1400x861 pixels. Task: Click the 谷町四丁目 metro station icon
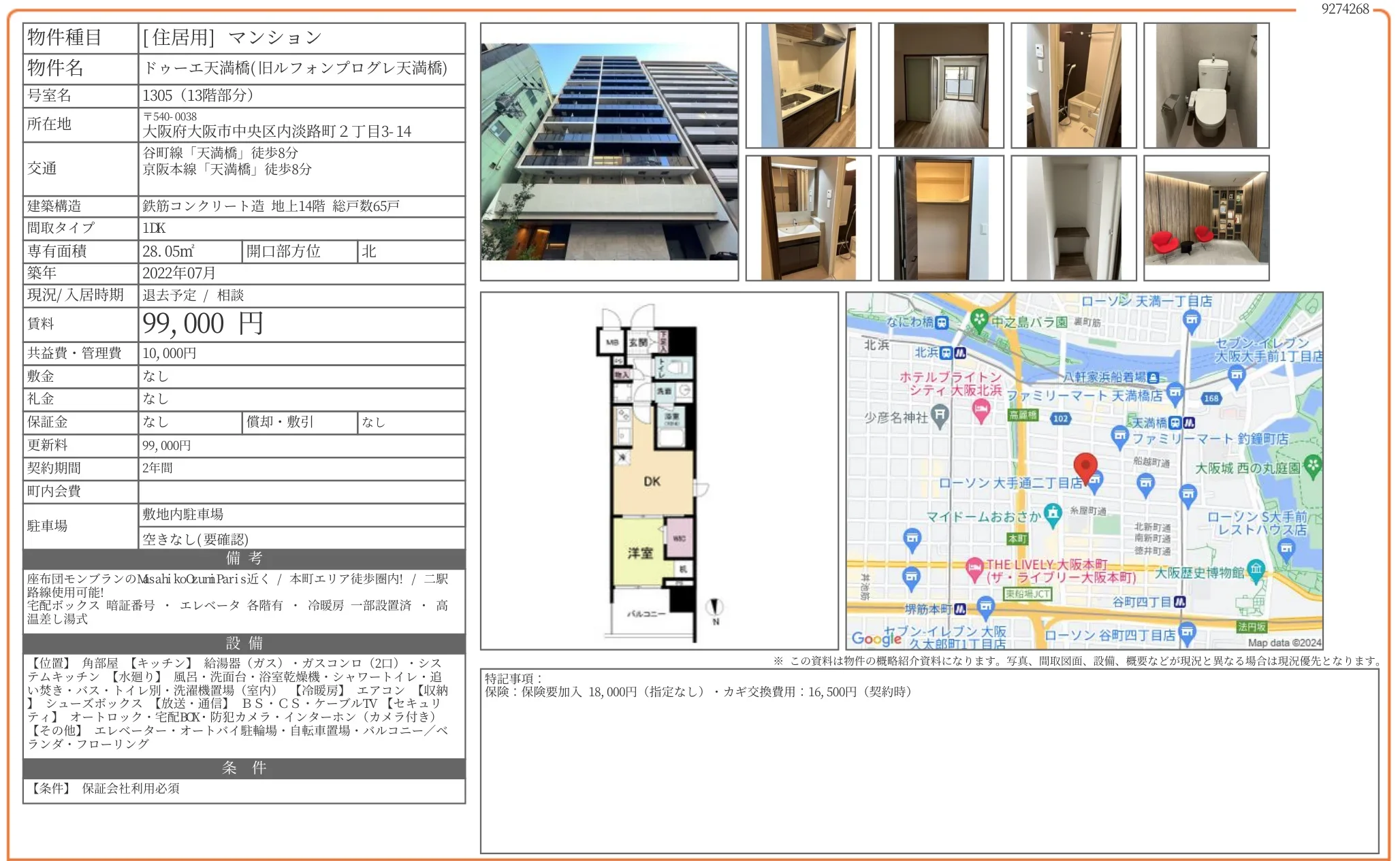[x=1180, y=602]
